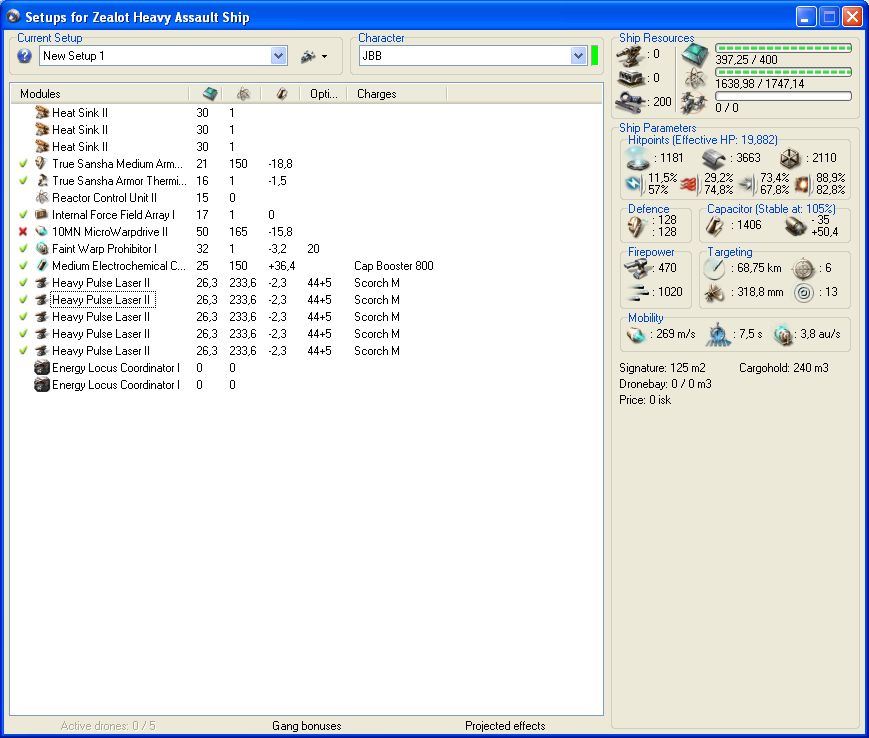Viewport: 869px width, 738px height.
Task: Click the shield hitpoints icon
Action: click(x=637, y=158)
